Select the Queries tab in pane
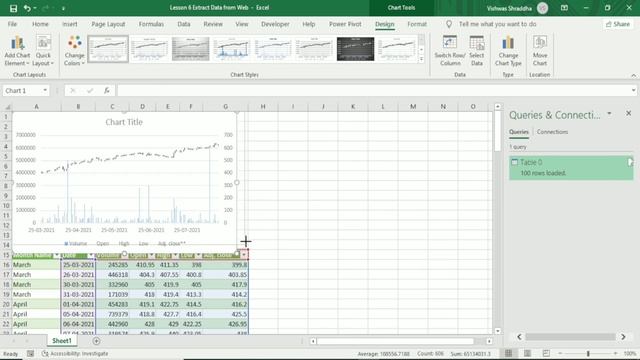640x360 pixels. pyautogui.click(x=519, y=132)
